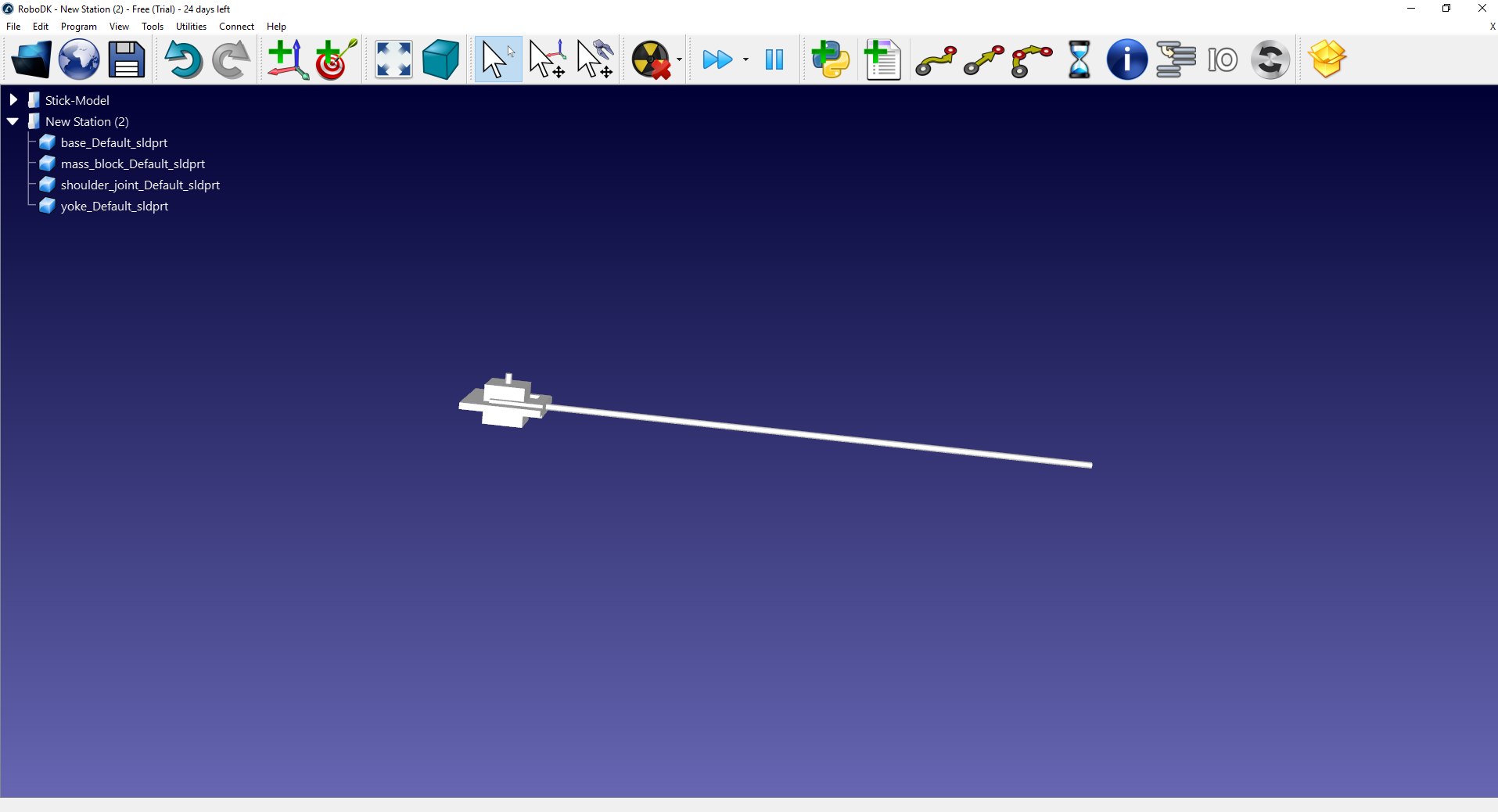Viewport: 1498px width, 812px height.
Task: Pause the simulation
Action: tap(774, 59)
